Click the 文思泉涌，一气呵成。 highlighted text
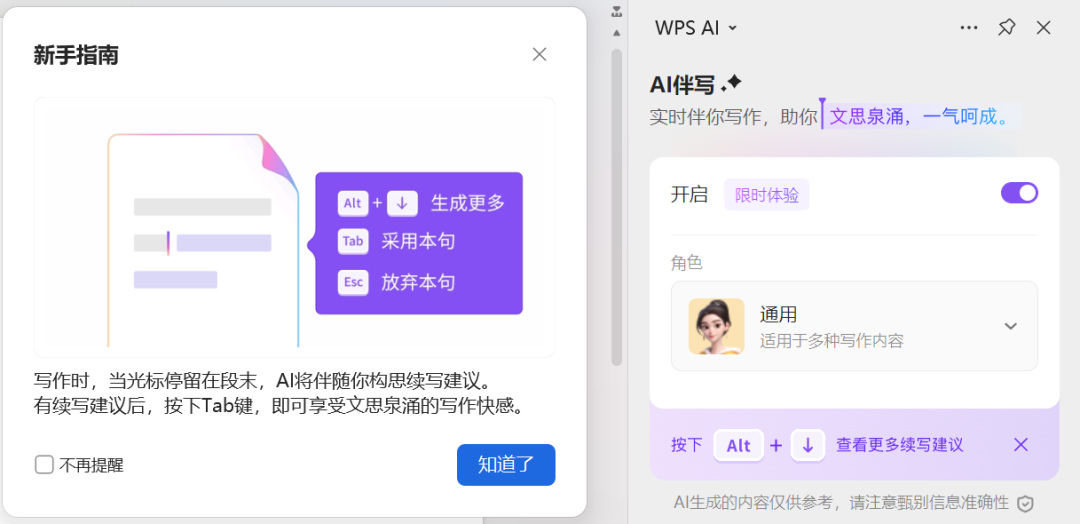The height and width of the screenshot is (524, 1080). 919,116
